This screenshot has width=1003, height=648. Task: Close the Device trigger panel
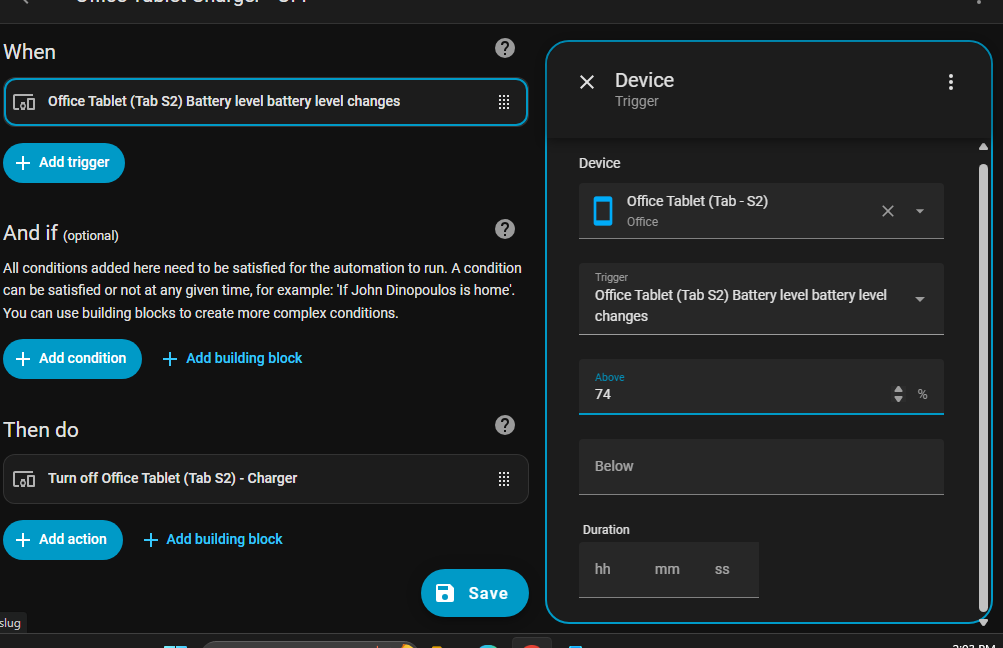point(587,82)
